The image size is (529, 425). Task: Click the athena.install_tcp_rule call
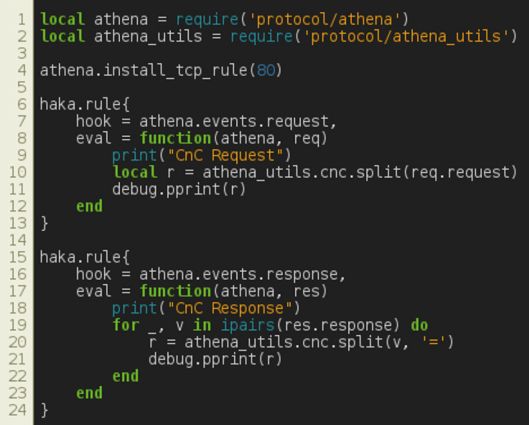[161, 71]
